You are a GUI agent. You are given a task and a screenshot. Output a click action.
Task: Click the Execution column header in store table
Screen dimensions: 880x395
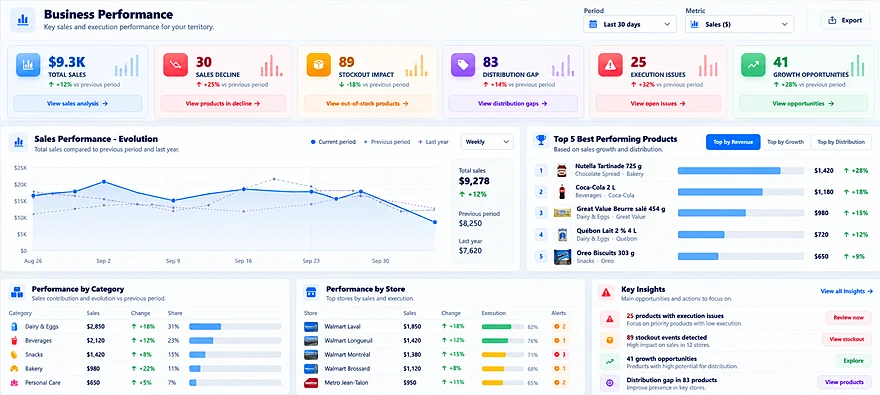[x=493, y=313]
